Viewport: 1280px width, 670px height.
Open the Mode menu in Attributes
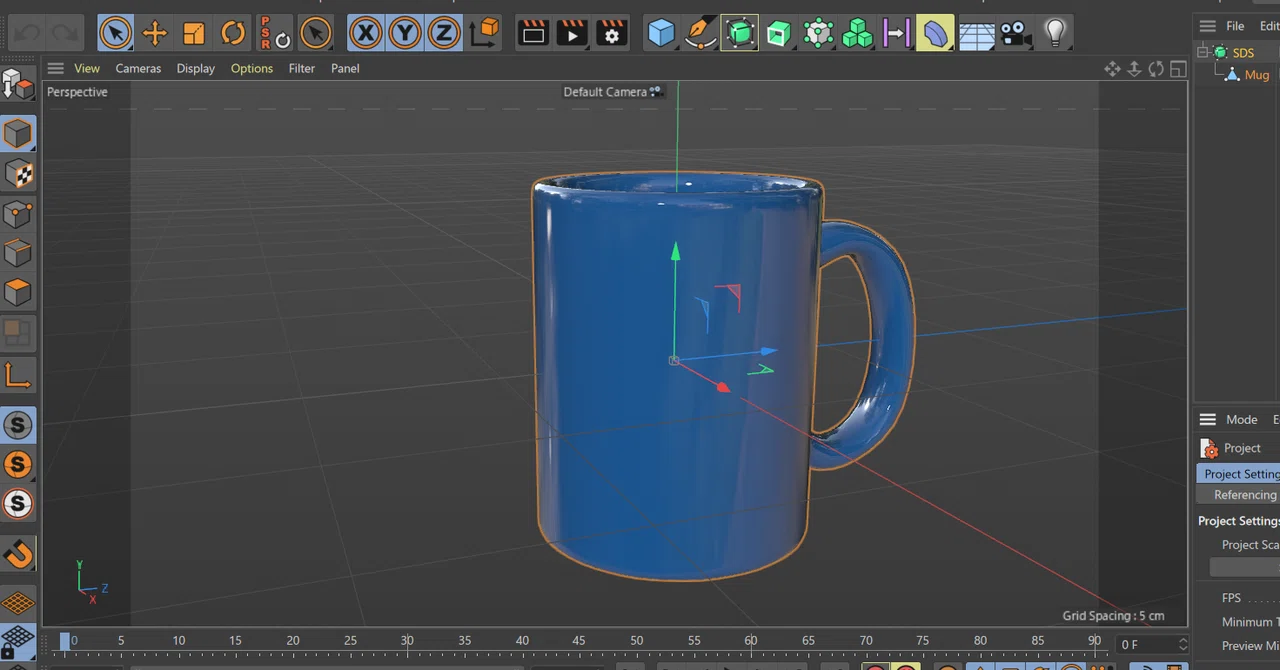(x=1242, y=420)
